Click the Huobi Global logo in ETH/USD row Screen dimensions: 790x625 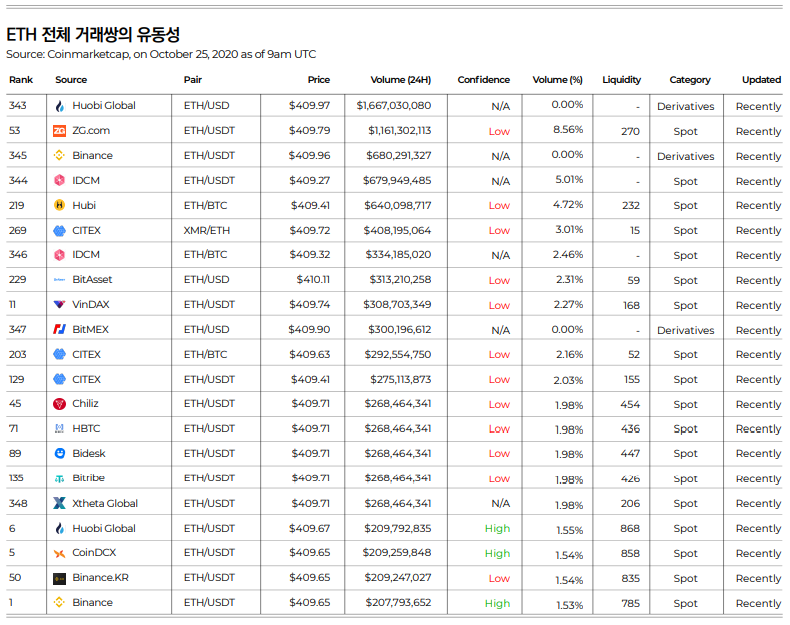[x=59, y=106]
